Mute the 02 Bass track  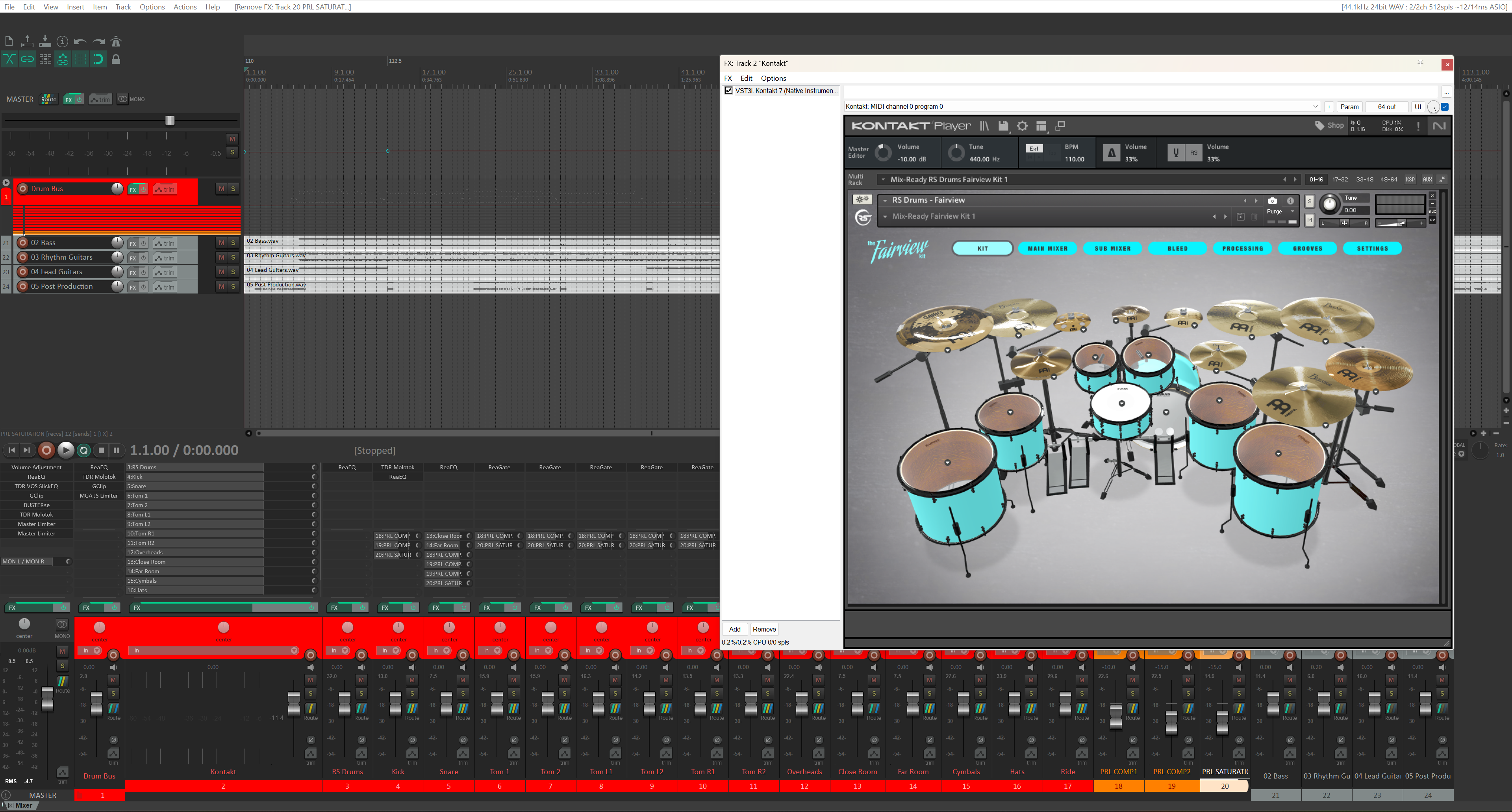[x=221, y=243]
